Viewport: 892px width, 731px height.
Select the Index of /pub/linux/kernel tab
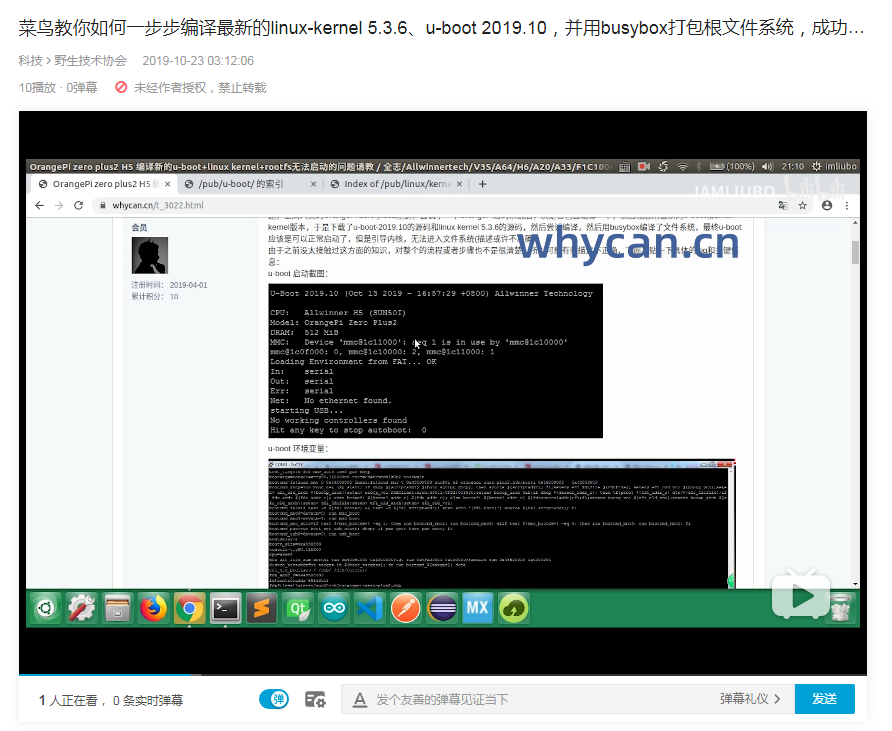pos(396,184)
